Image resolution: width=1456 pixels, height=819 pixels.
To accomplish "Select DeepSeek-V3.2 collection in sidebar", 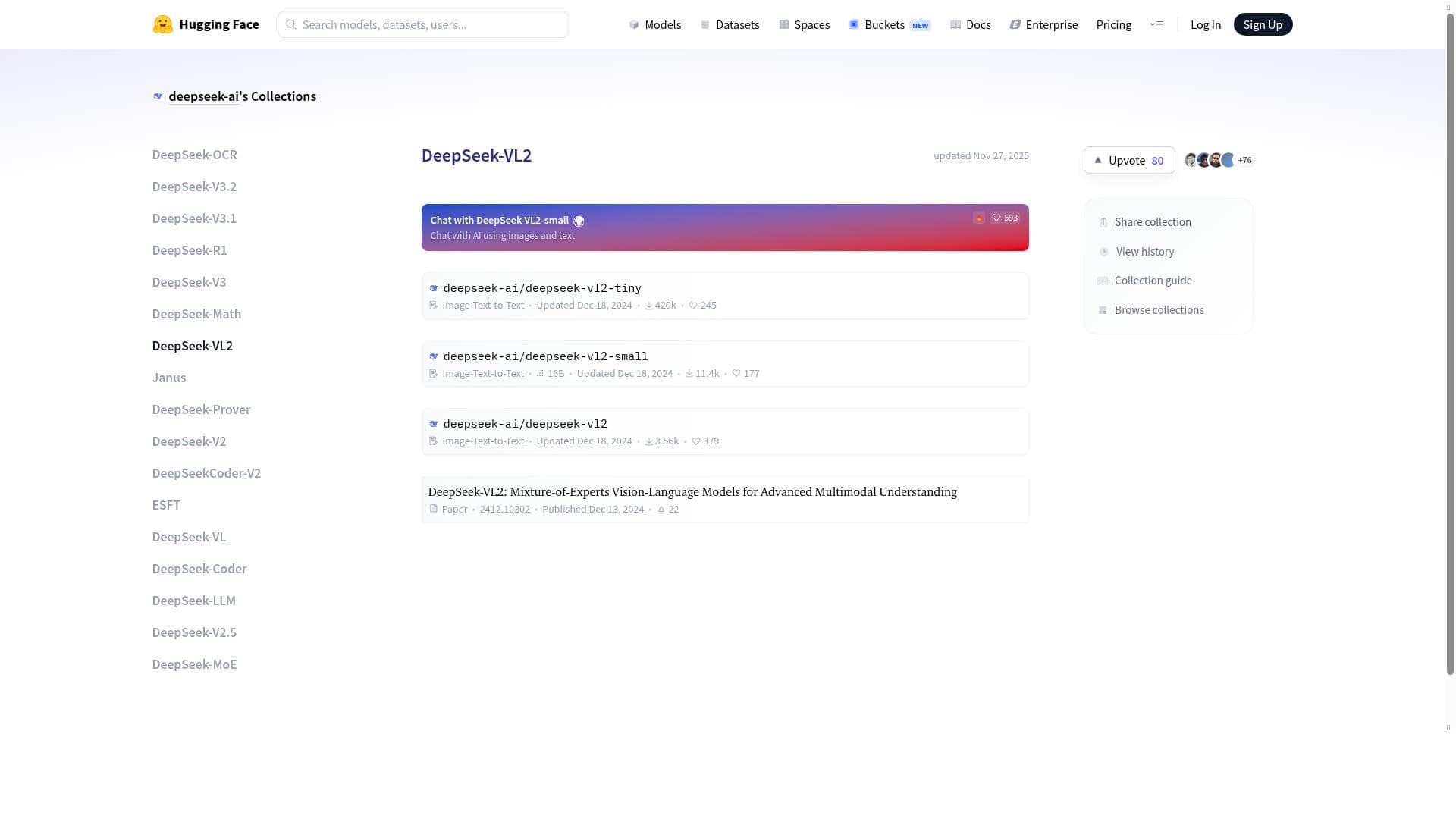I will (194, 187).
